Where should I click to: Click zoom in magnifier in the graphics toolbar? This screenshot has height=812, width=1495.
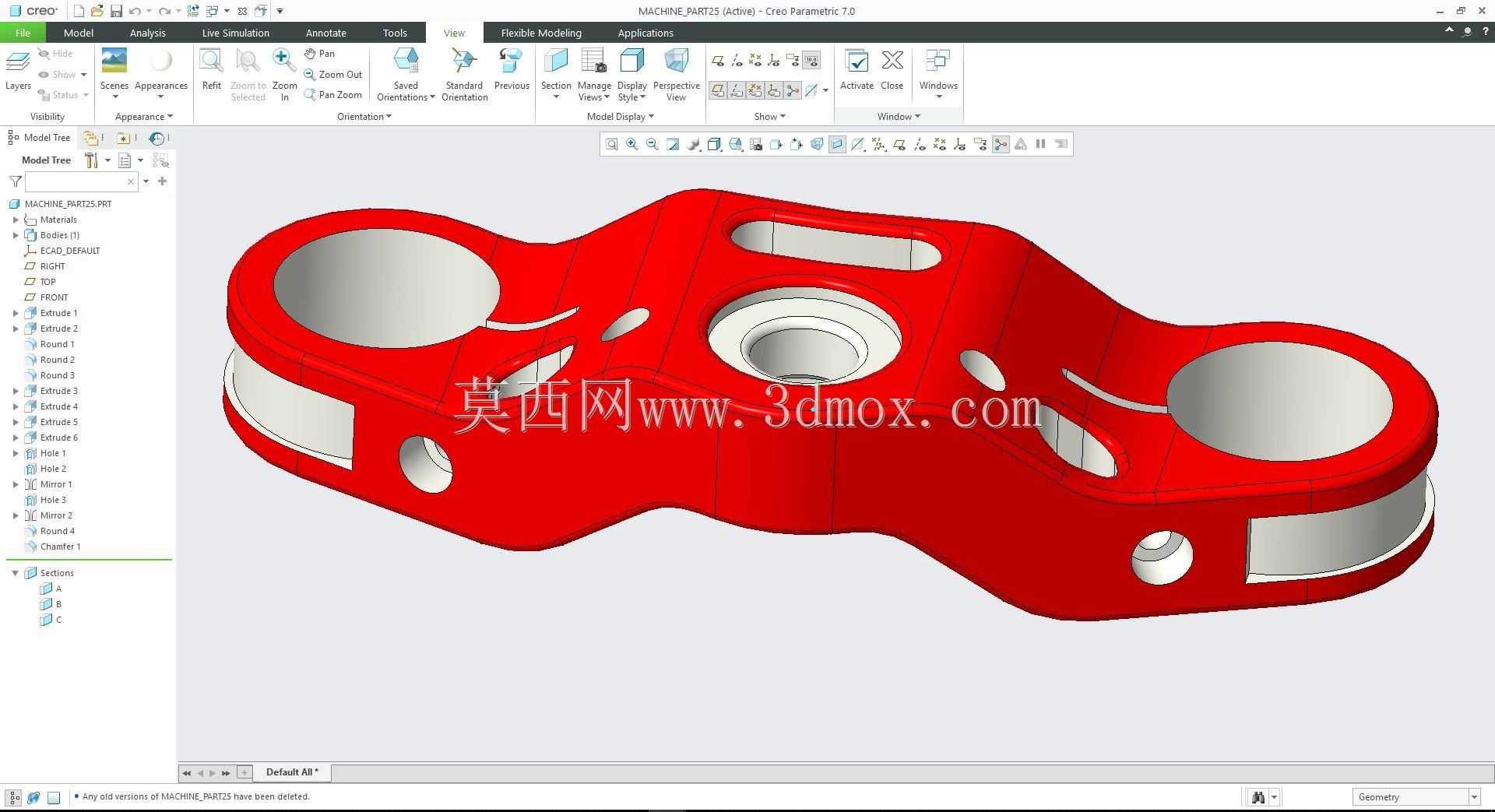632,144
